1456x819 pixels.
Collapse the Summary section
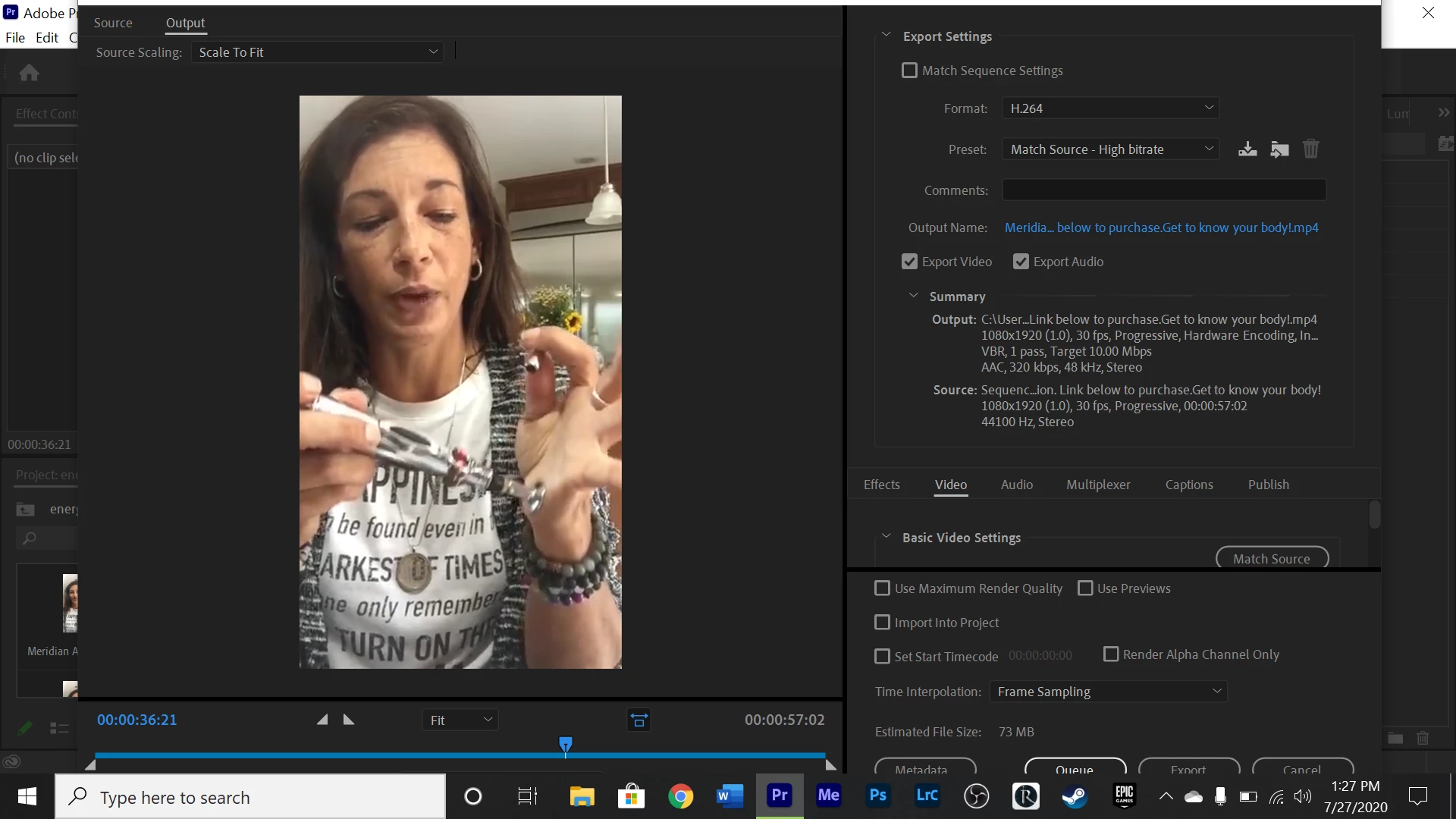point(913,297)
